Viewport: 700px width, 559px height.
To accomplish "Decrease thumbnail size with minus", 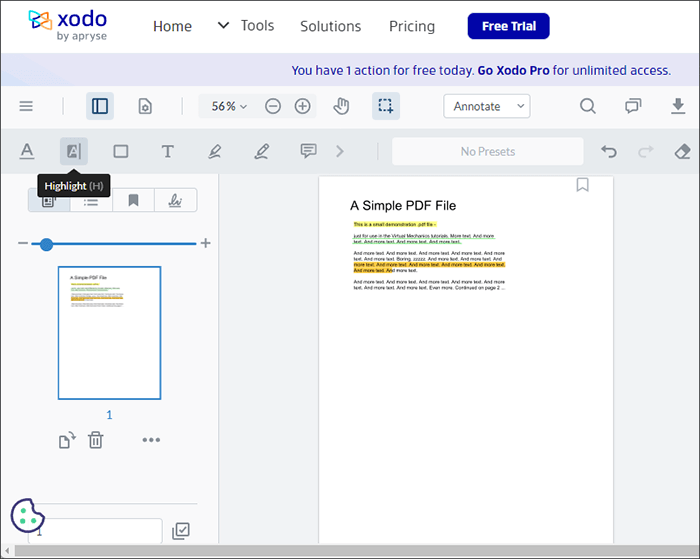I will pos(23,243).
